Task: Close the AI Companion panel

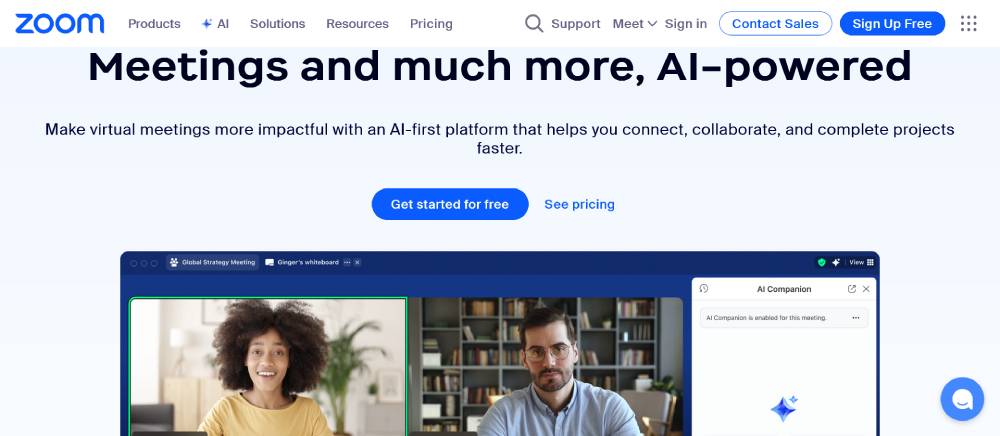Action: coord(866,289)
